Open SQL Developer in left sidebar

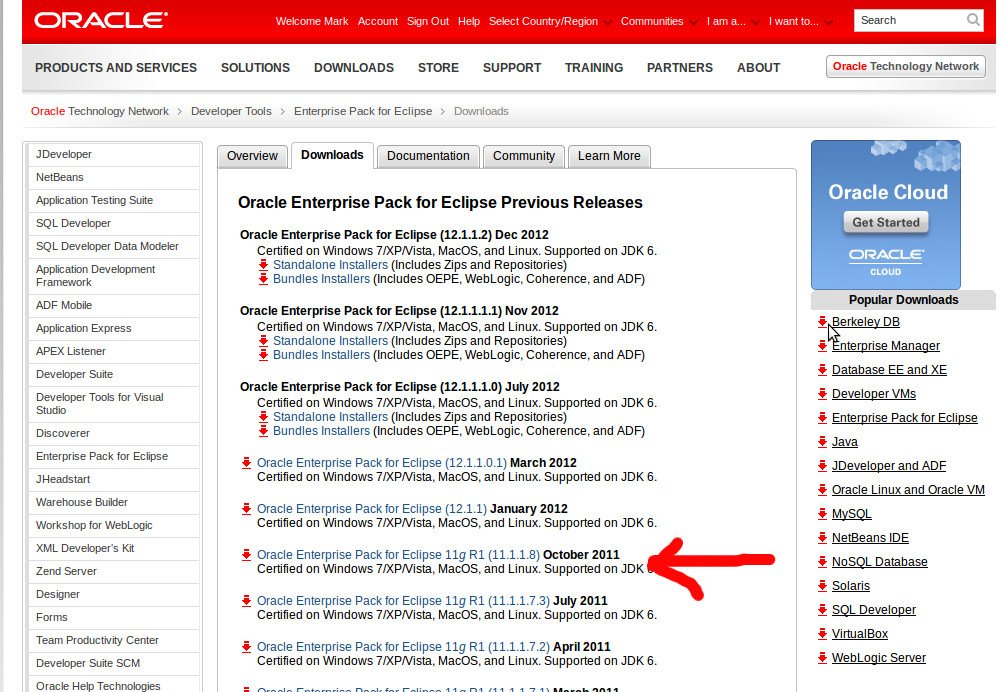pos(73,223)
